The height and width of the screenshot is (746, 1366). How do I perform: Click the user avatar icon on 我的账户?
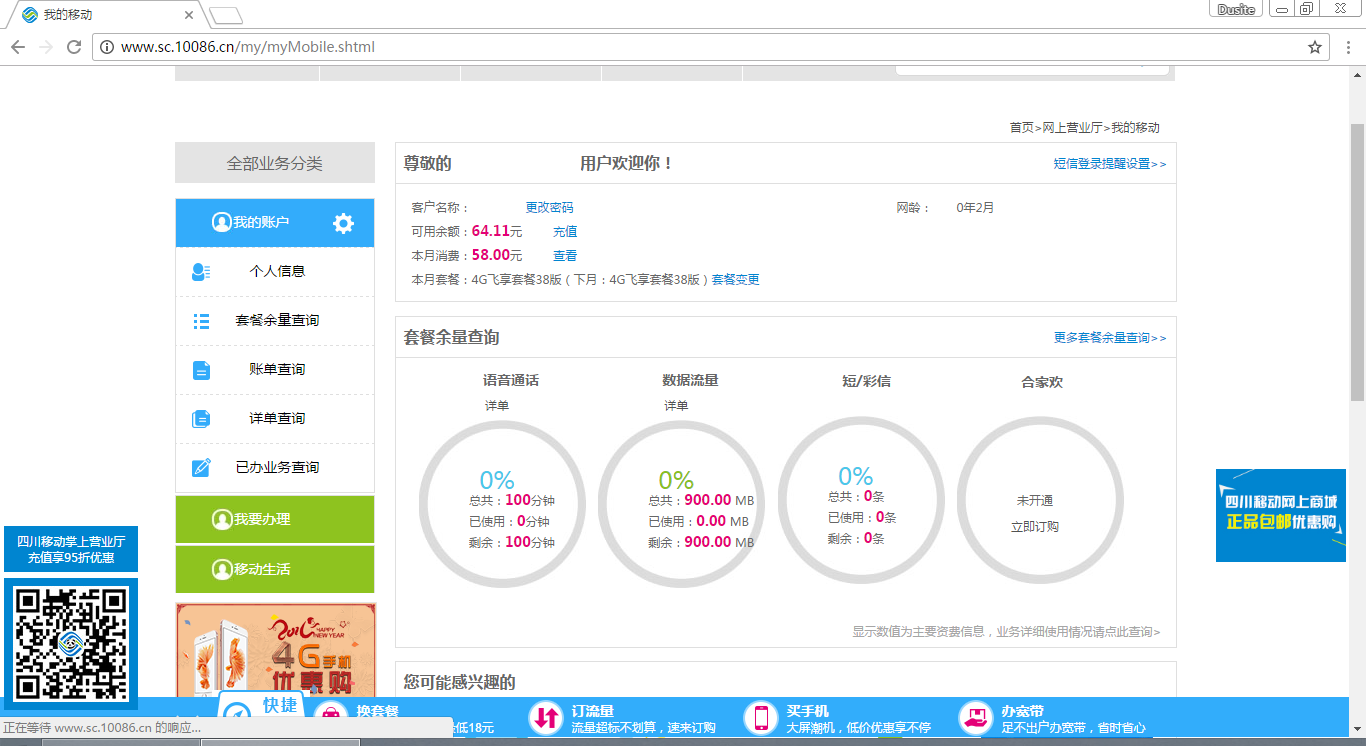222,222
